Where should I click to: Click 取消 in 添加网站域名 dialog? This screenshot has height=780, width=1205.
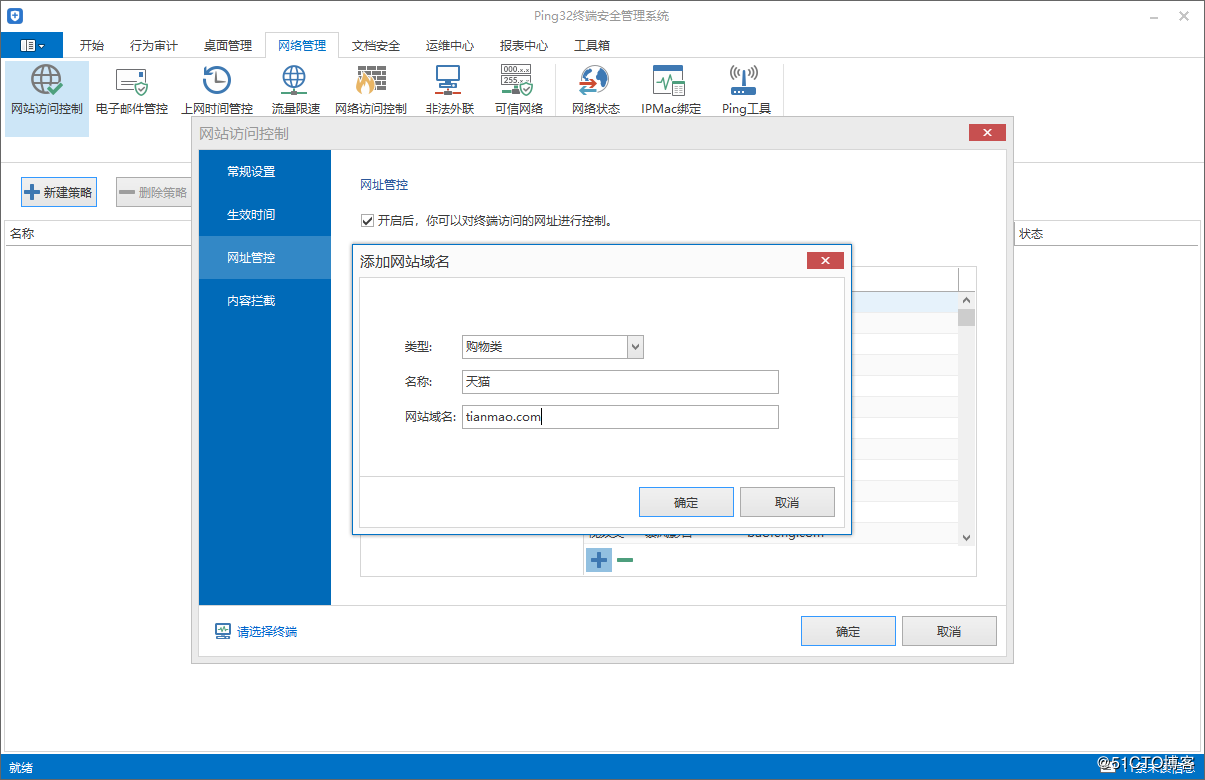click(787, 502)
